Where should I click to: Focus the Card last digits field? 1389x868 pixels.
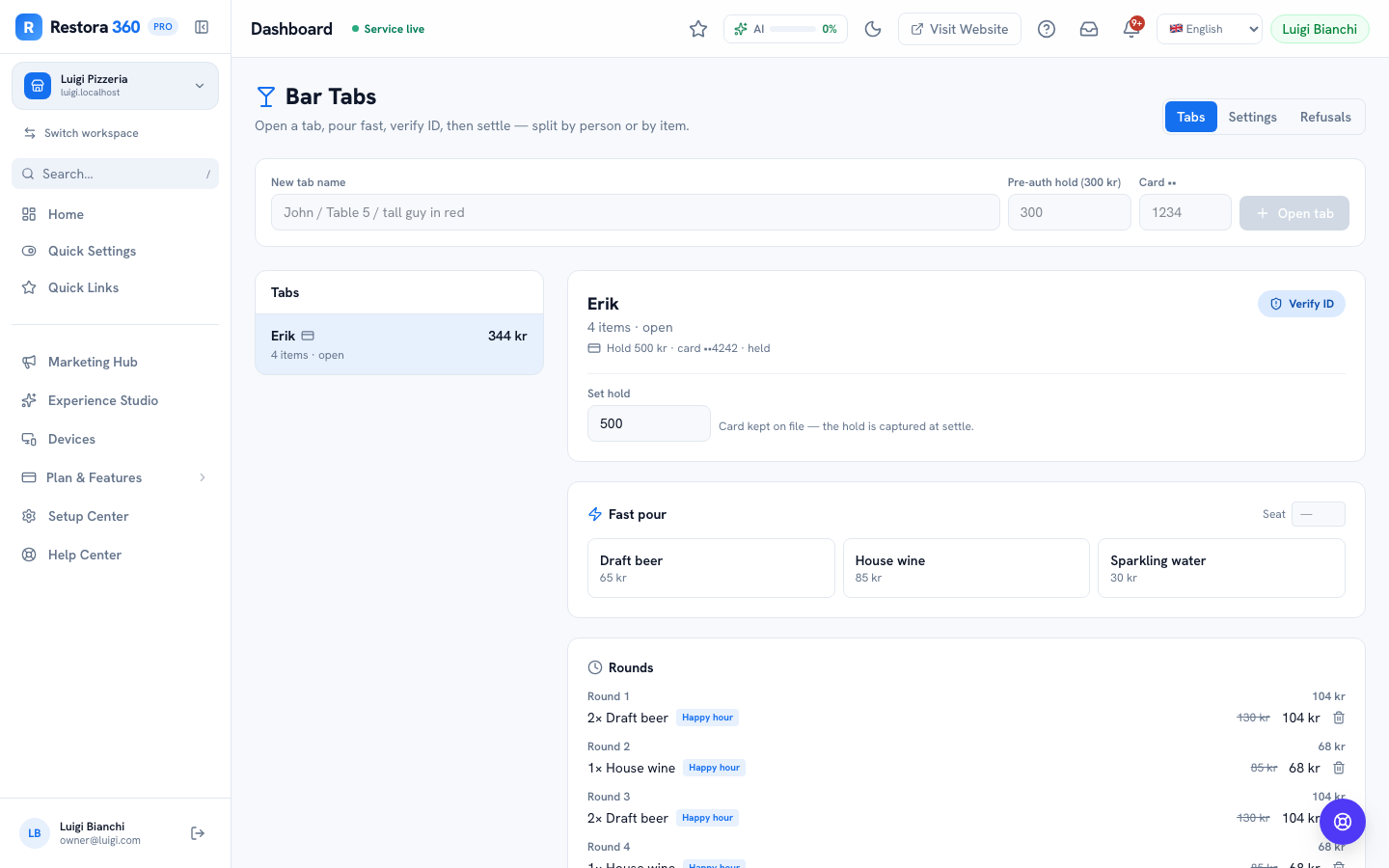click(x=1185, y=212)
